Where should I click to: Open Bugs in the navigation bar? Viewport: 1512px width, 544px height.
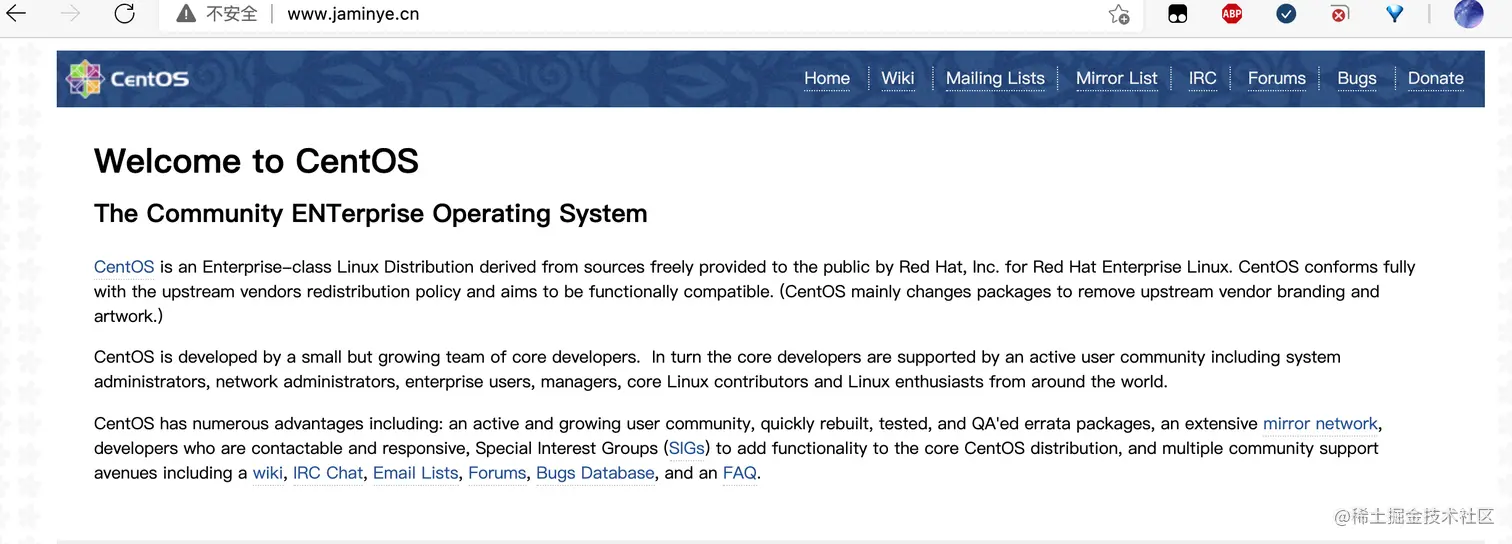(1356, 79)
